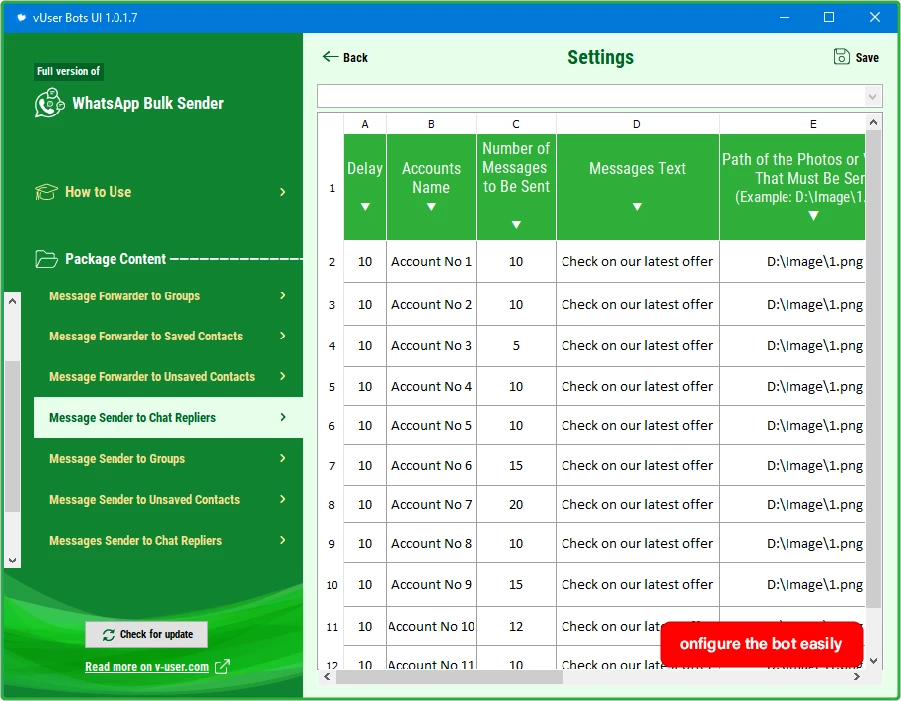Click the WhatsApp Bulk Sender logo icon
901x701 pixels.
tap(49, 103)
